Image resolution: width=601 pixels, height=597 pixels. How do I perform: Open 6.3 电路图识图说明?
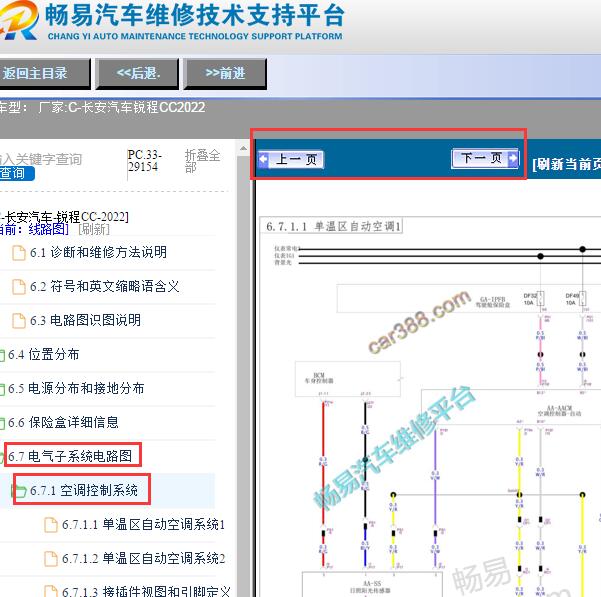click(x=85, y=320)
